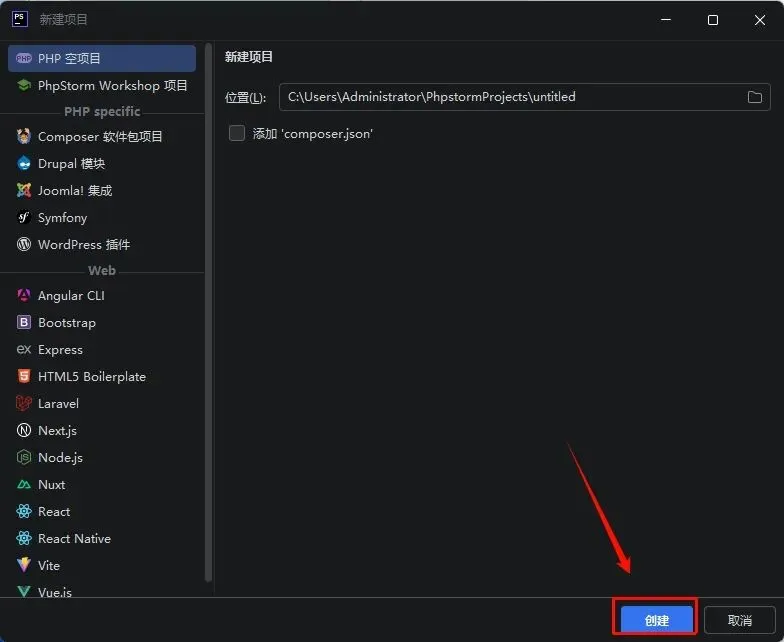Click the PhpStorm Workshop graduation cap icon
Screen dimensions: 784x642
pos(24,86)
